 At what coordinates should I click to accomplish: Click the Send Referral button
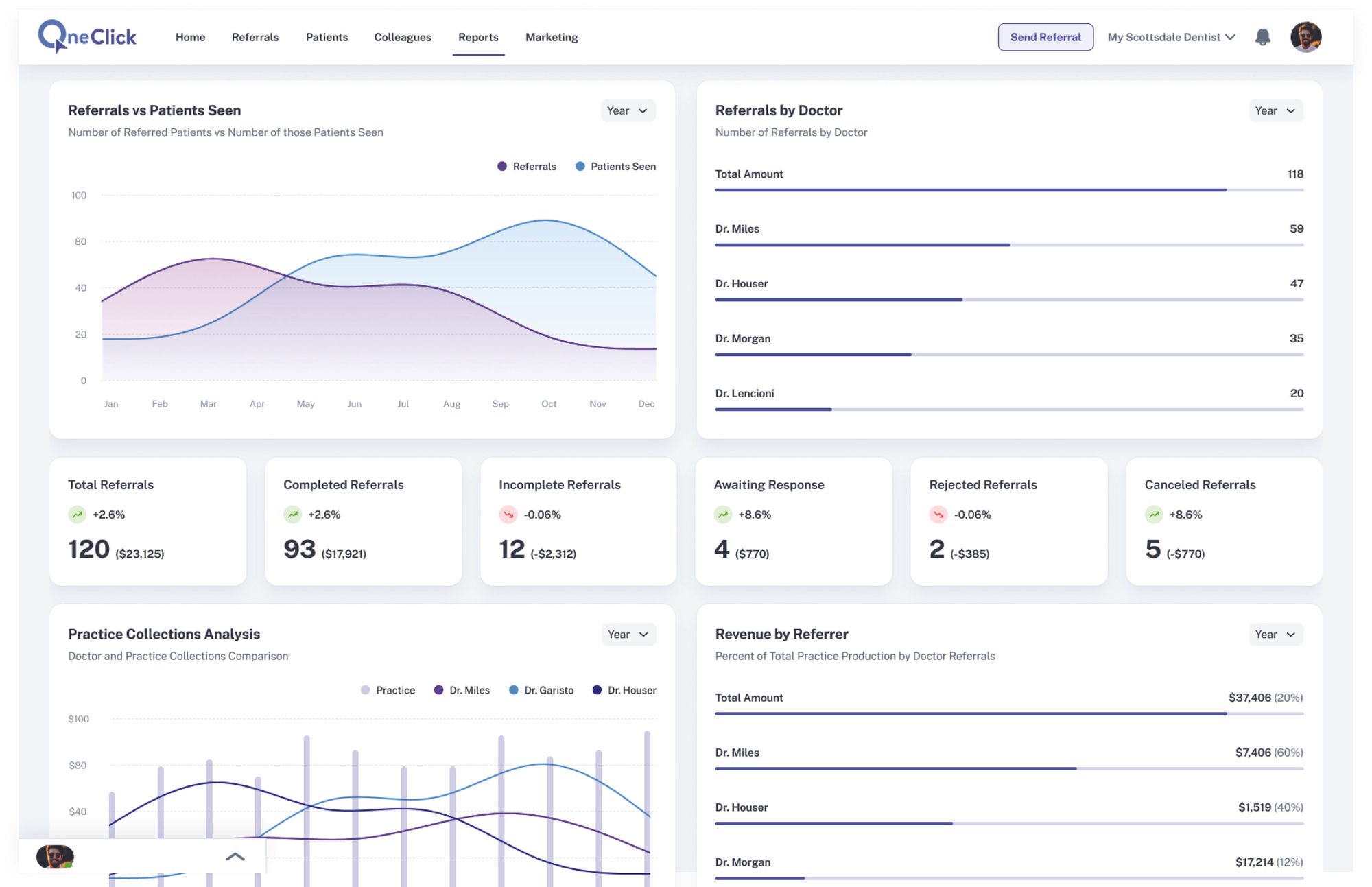pos(1045,37)
